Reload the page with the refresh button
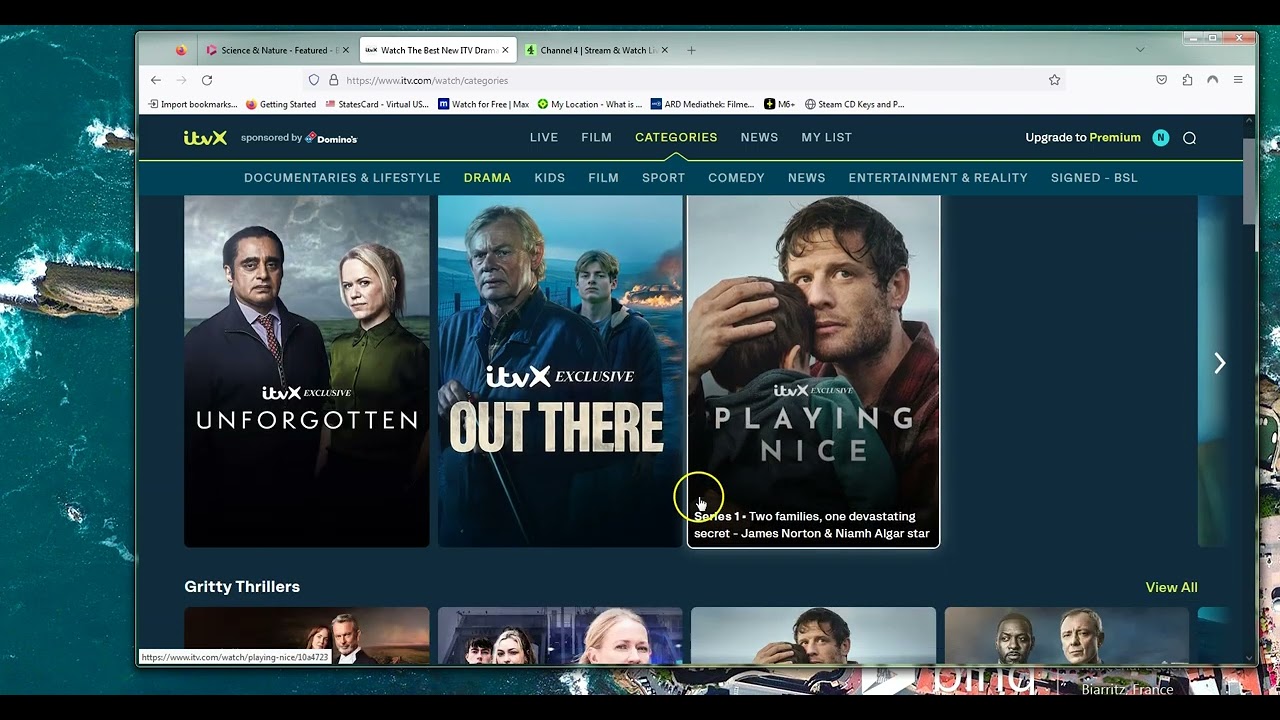The image size is (1280, 720). (x=207, y=80)
